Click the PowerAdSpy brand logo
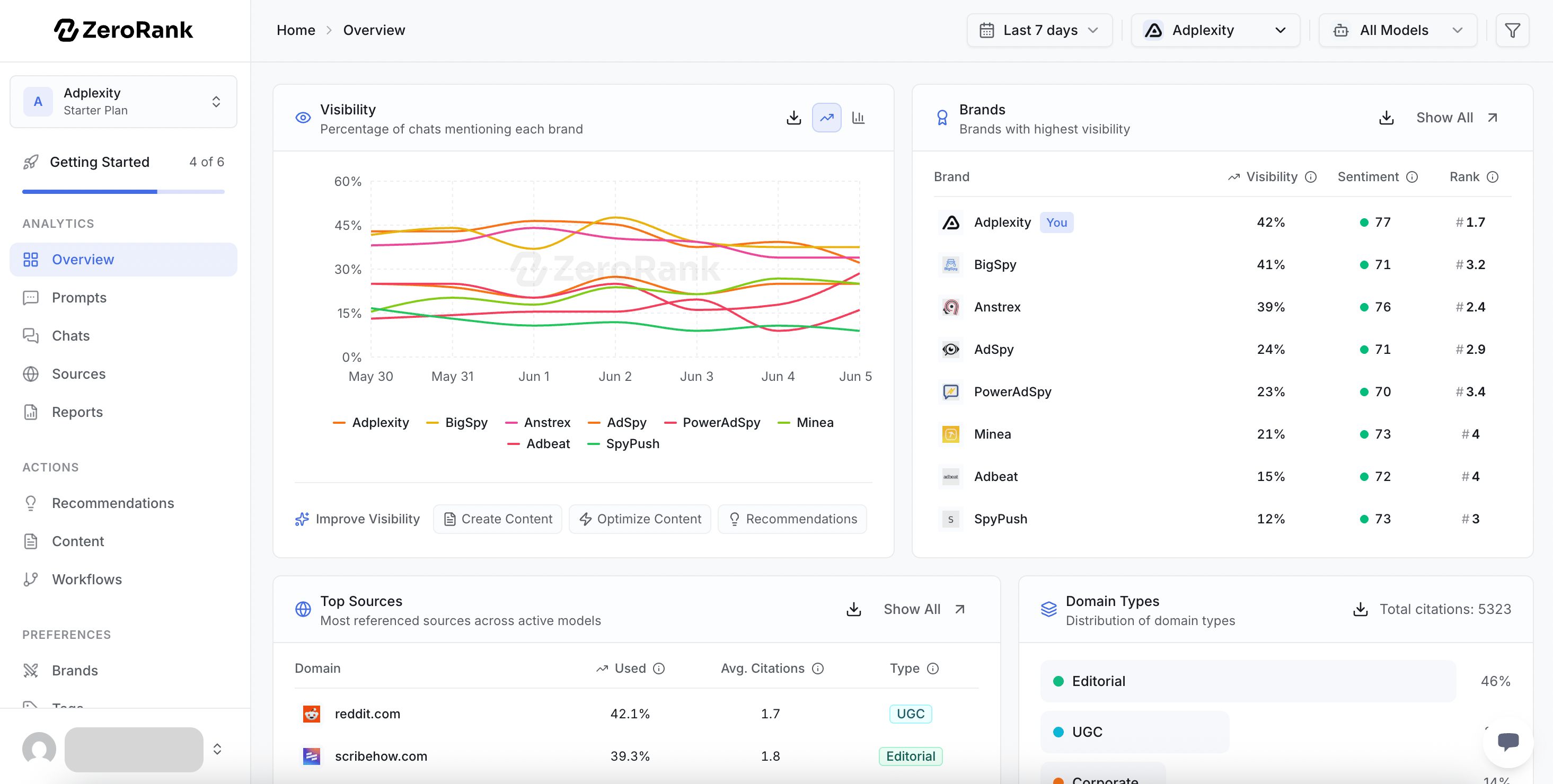This screenshot has width=1553, height=784. coord(951,393)
